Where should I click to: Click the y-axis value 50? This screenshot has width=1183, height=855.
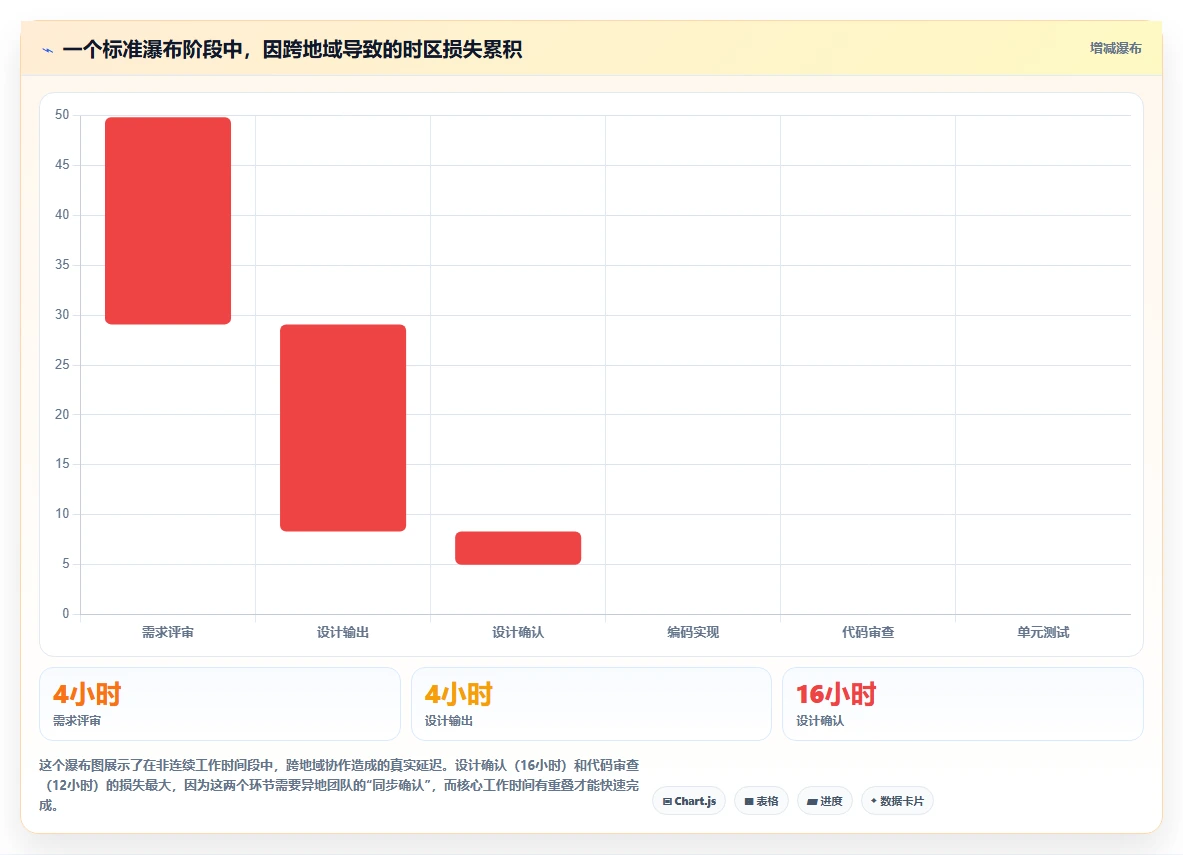pyautogui.click(x=62, y=115)
